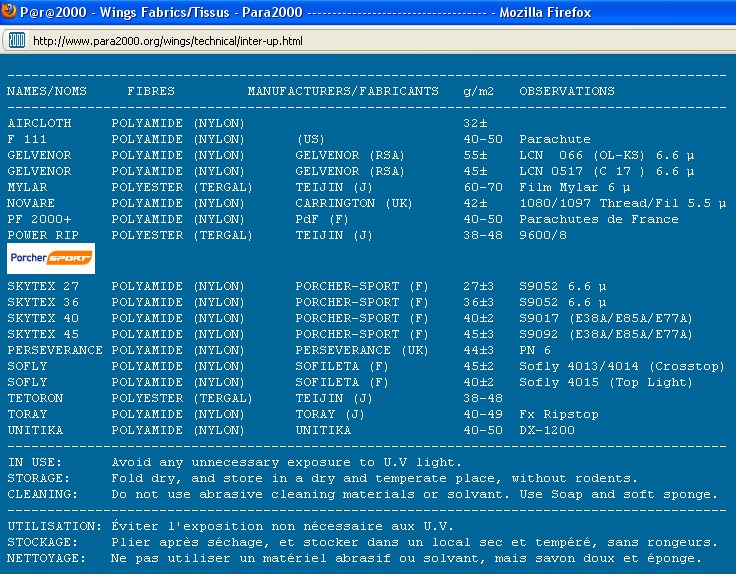Click the CLEANING: label
The height and width of the screenshot is (574, 736).
[43, 494]
